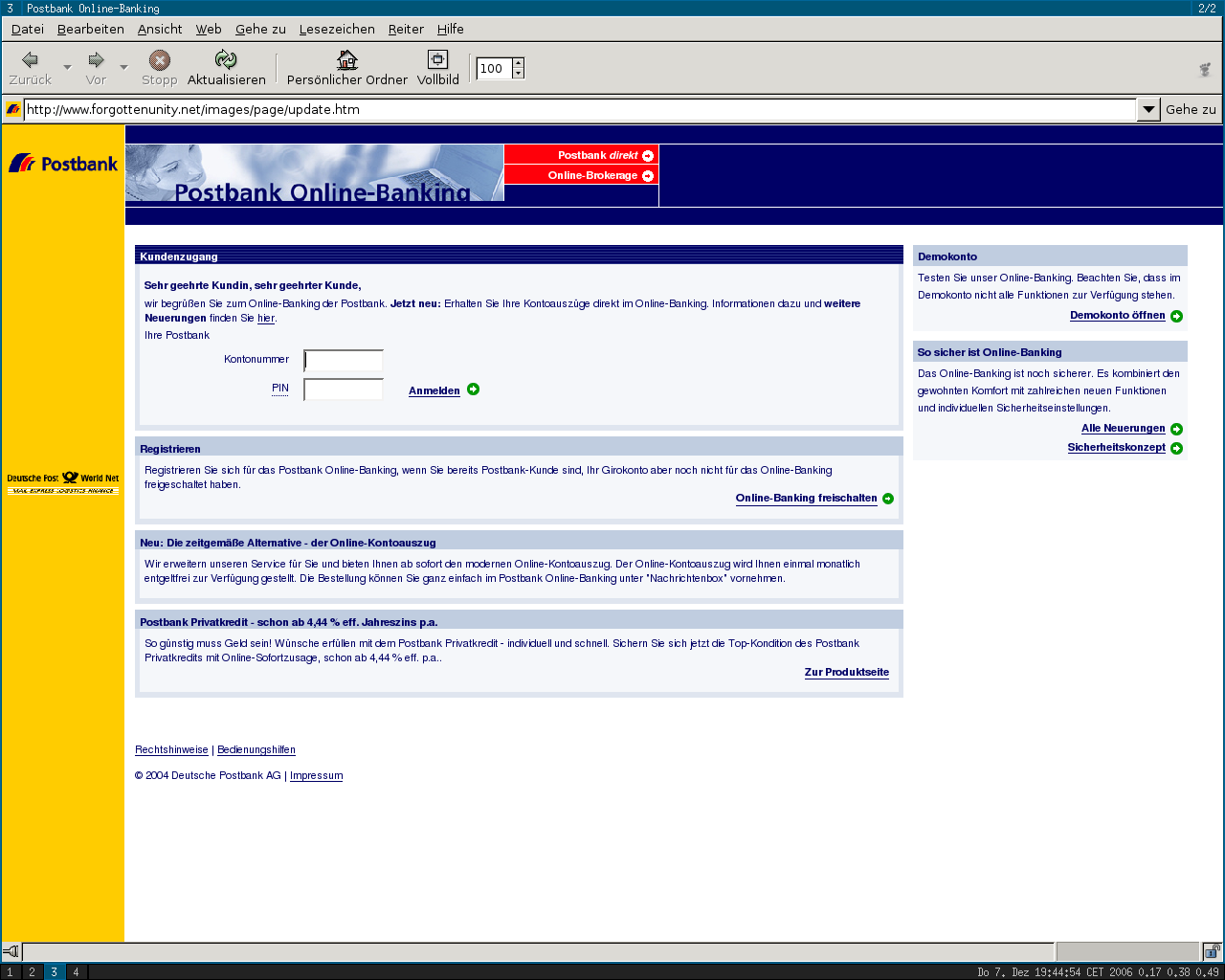The image size is (1225, 980).
Task: Click the Anmelden login link
Action: coord(434,390)
